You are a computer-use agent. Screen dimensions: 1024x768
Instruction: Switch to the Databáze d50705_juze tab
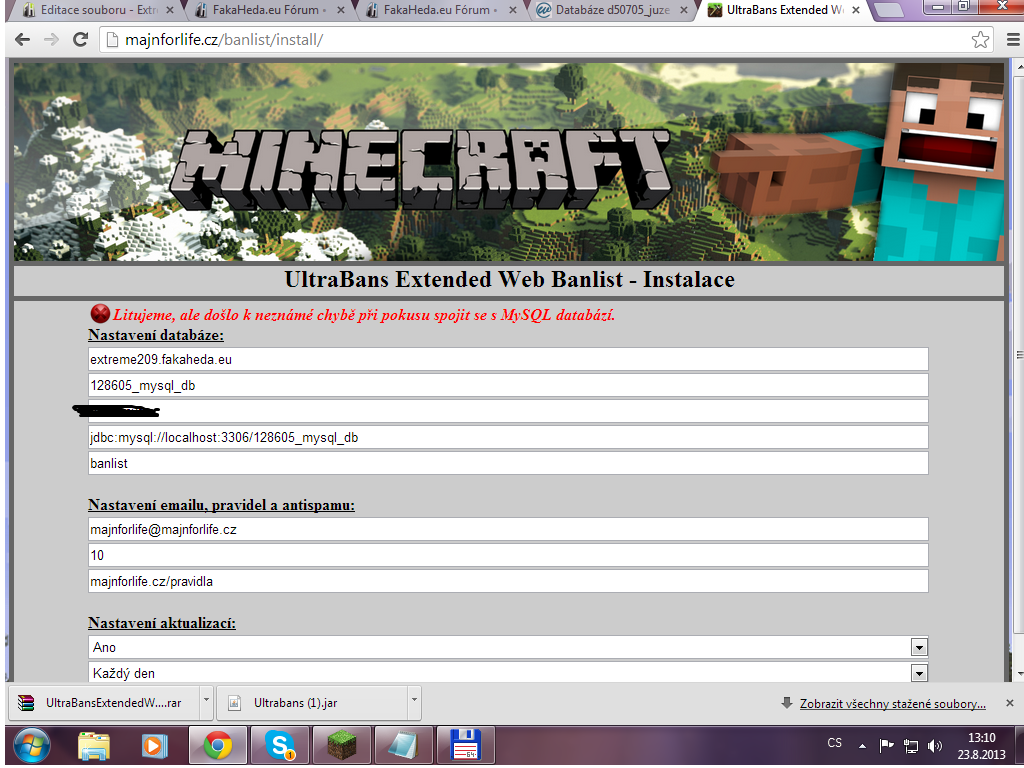pos(613,10)
